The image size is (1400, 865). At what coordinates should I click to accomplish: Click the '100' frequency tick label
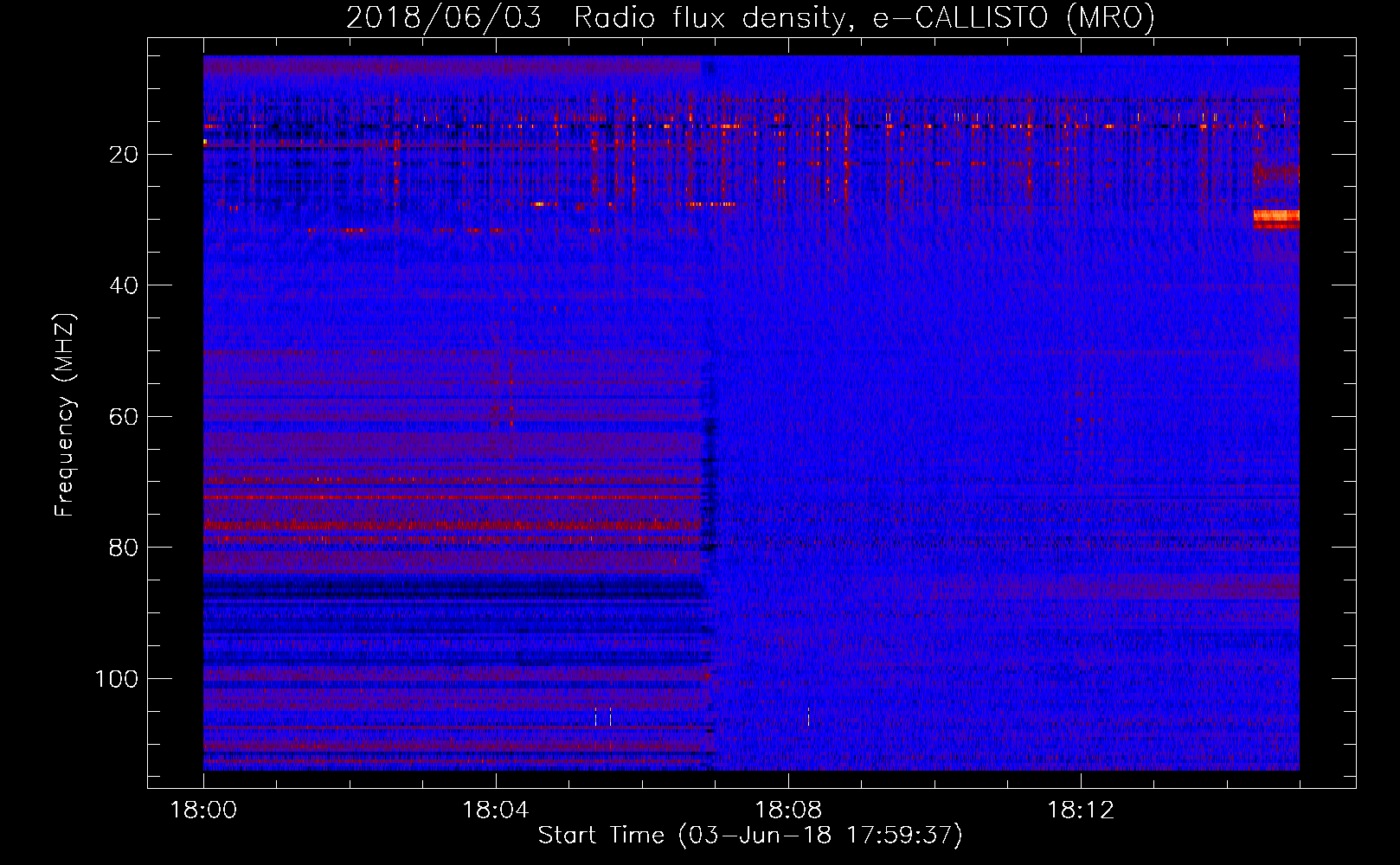click(117, 679)
